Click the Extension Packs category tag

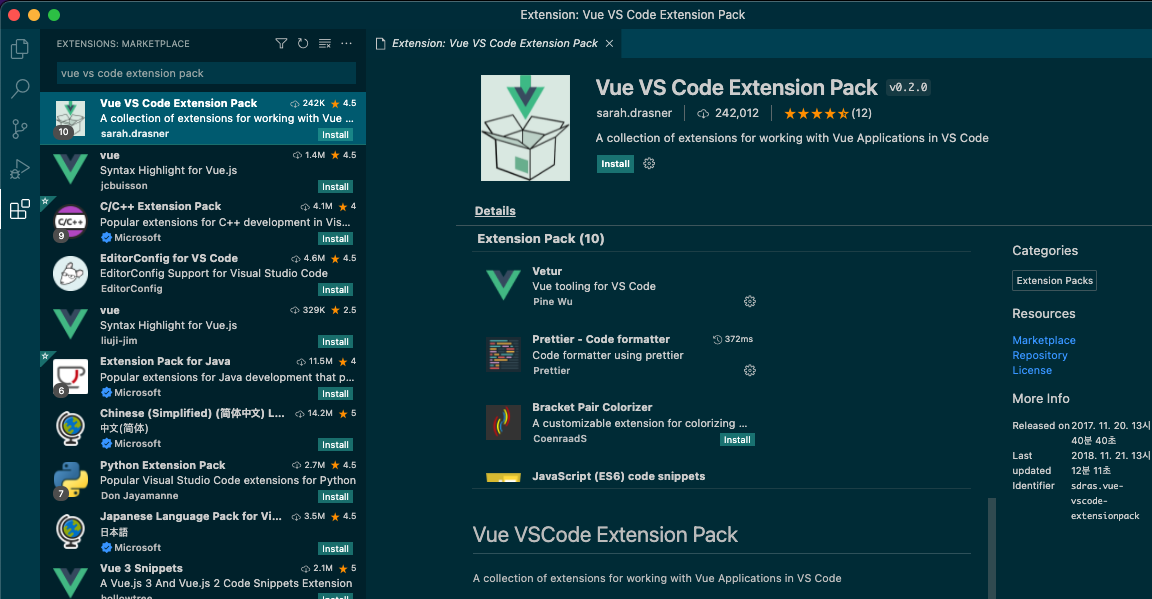point(1054,281)
